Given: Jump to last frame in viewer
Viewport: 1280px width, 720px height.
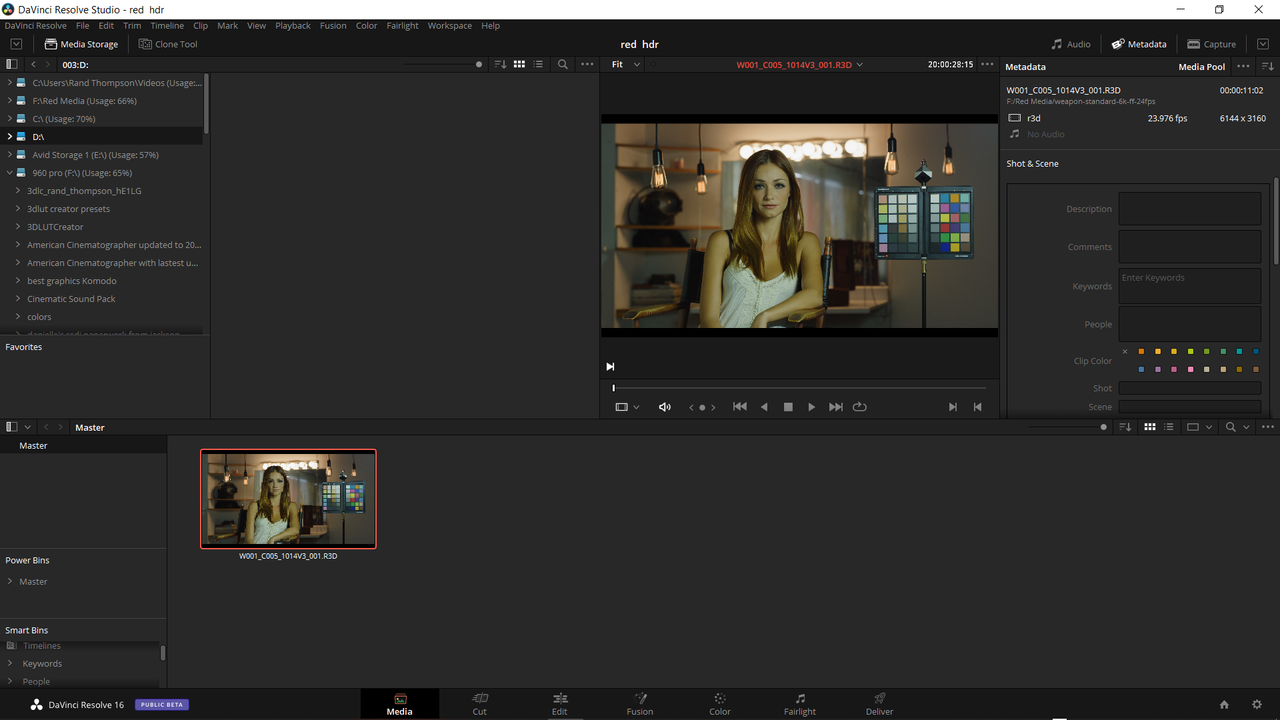Looking at the screenshot, I should pyautogui.click(x=836, y=407).
